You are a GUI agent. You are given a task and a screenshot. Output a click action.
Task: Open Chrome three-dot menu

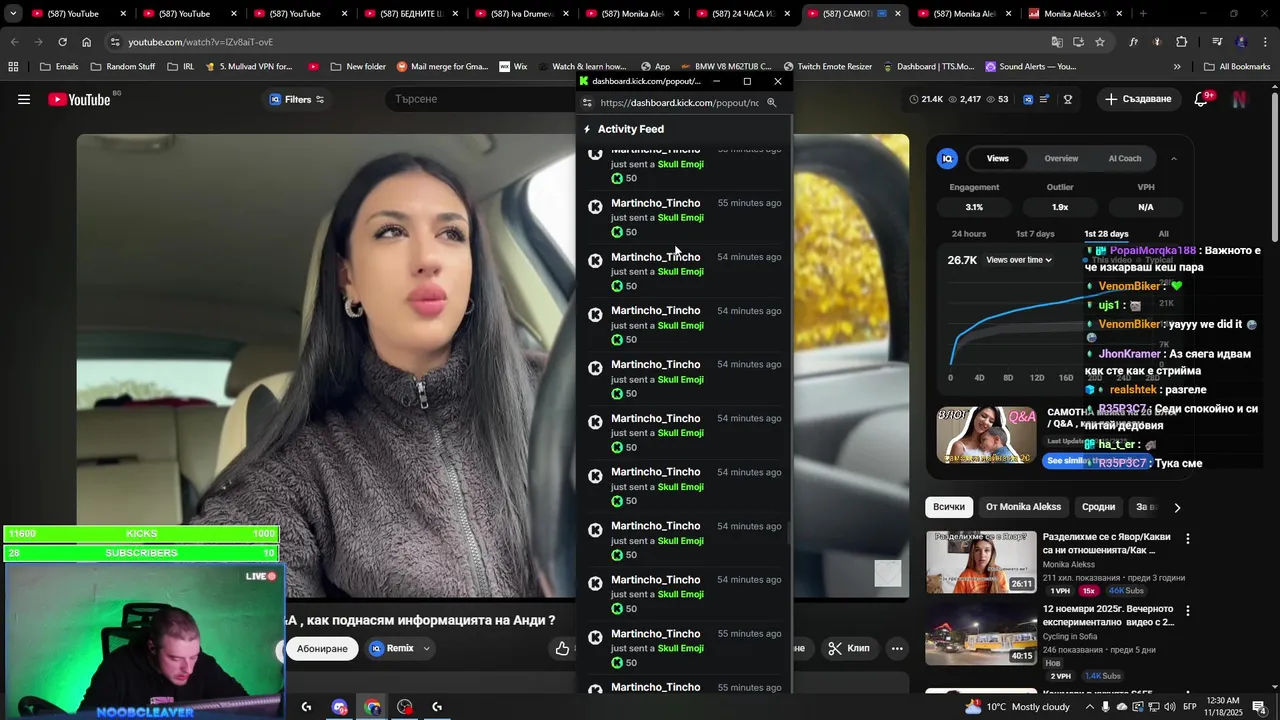click(x=1265, y=42)
